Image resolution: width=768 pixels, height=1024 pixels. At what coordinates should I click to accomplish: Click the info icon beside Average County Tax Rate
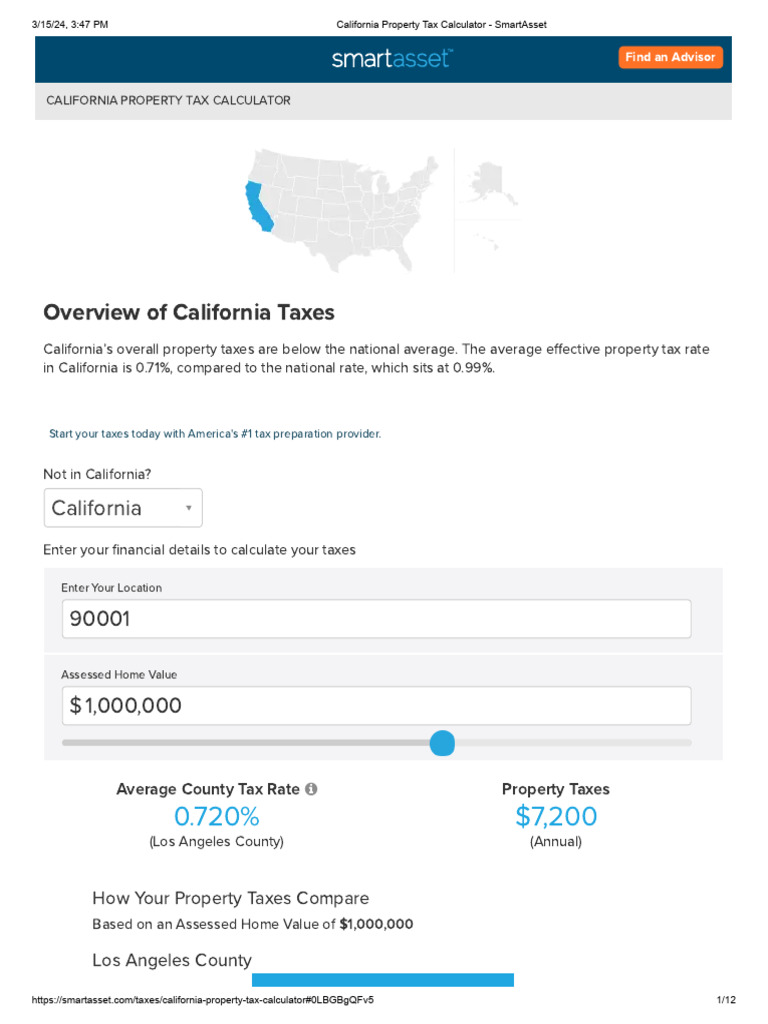tap(311, 789)
